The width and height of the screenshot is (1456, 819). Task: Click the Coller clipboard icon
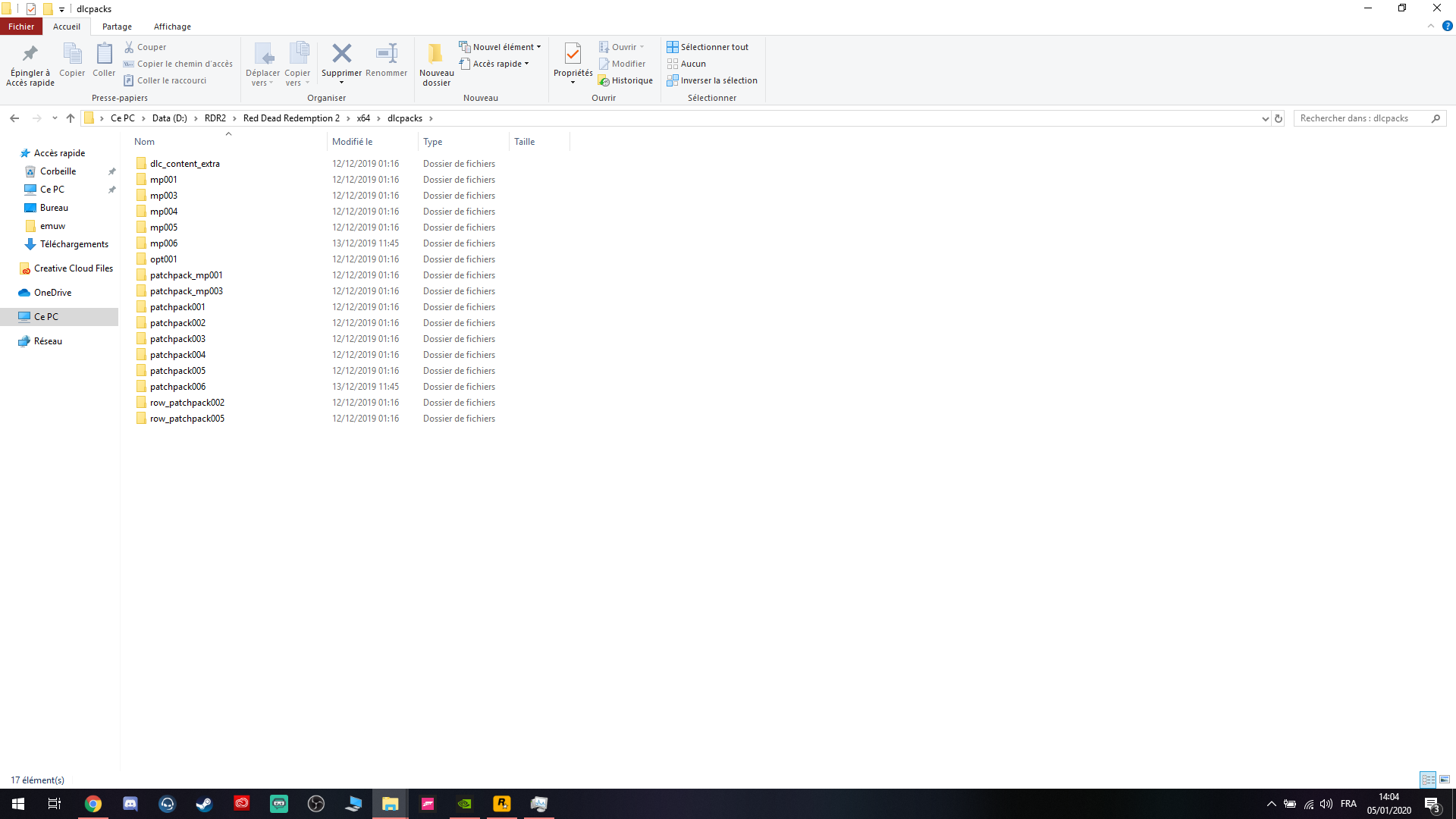pos(104,54)
